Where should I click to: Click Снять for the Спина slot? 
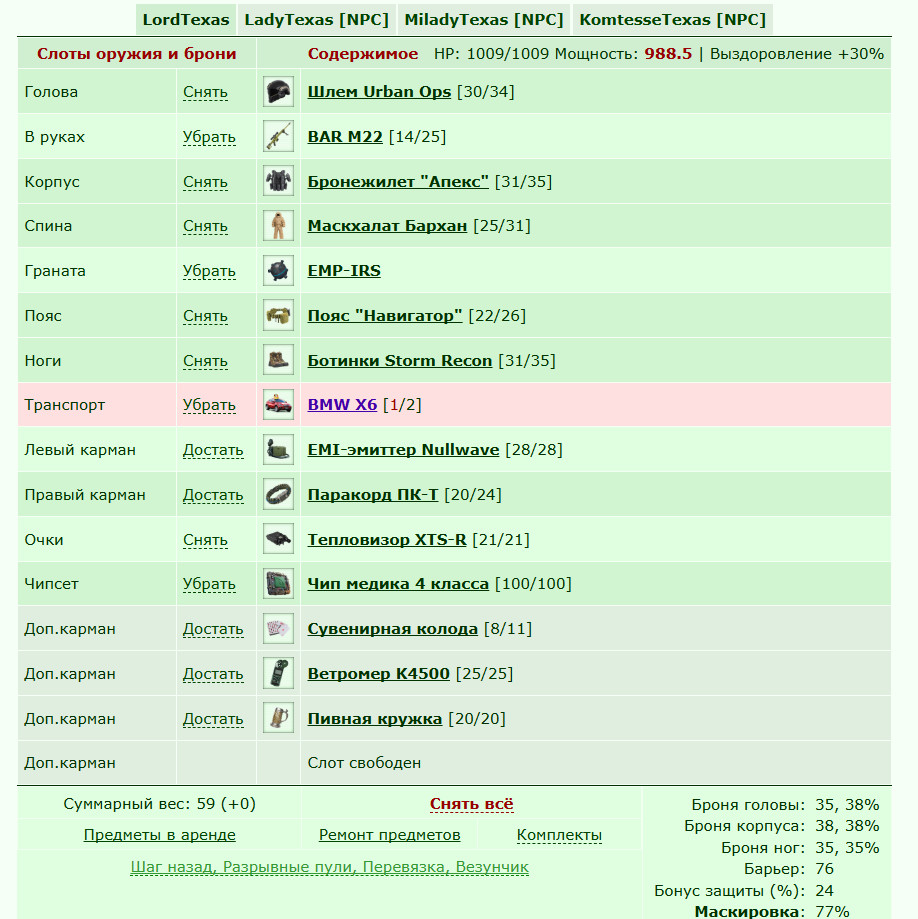pyautogui.click(x=205, y=226)
